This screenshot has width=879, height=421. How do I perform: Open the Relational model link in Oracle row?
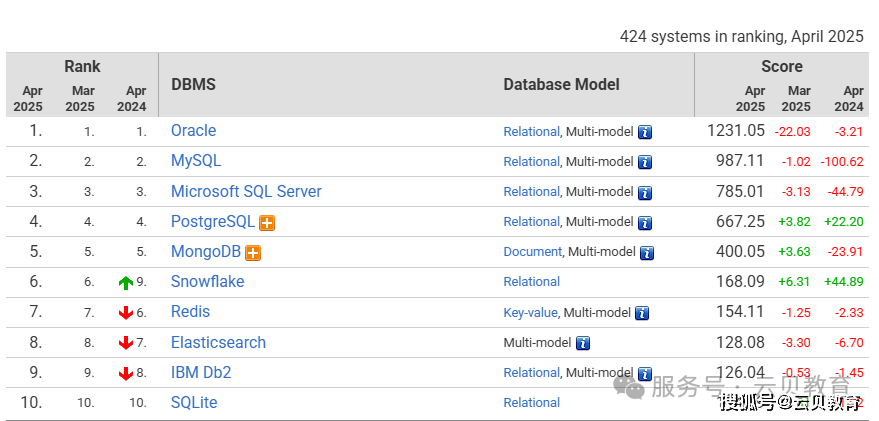pos(531,132)
